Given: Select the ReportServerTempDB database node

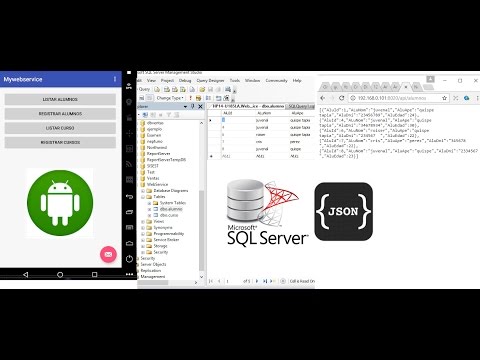Looking at the screenshot, I should (x=166, y=160).
